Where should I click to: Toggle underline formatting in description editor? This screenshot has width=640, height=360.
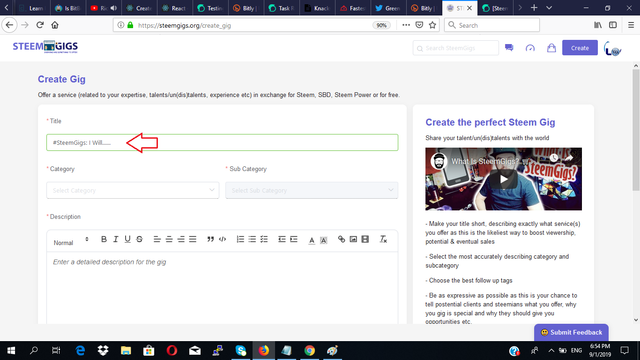(x=127, y=239)
